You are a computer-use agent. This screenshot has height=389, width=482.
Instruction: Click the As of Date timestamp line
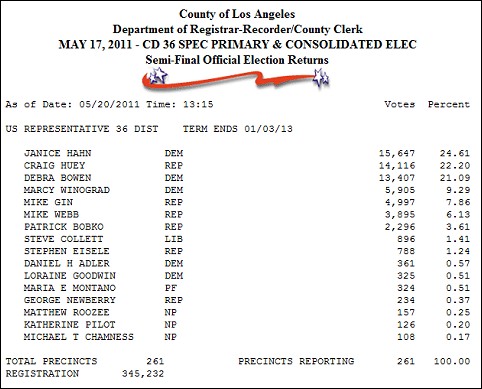(109, 105)
